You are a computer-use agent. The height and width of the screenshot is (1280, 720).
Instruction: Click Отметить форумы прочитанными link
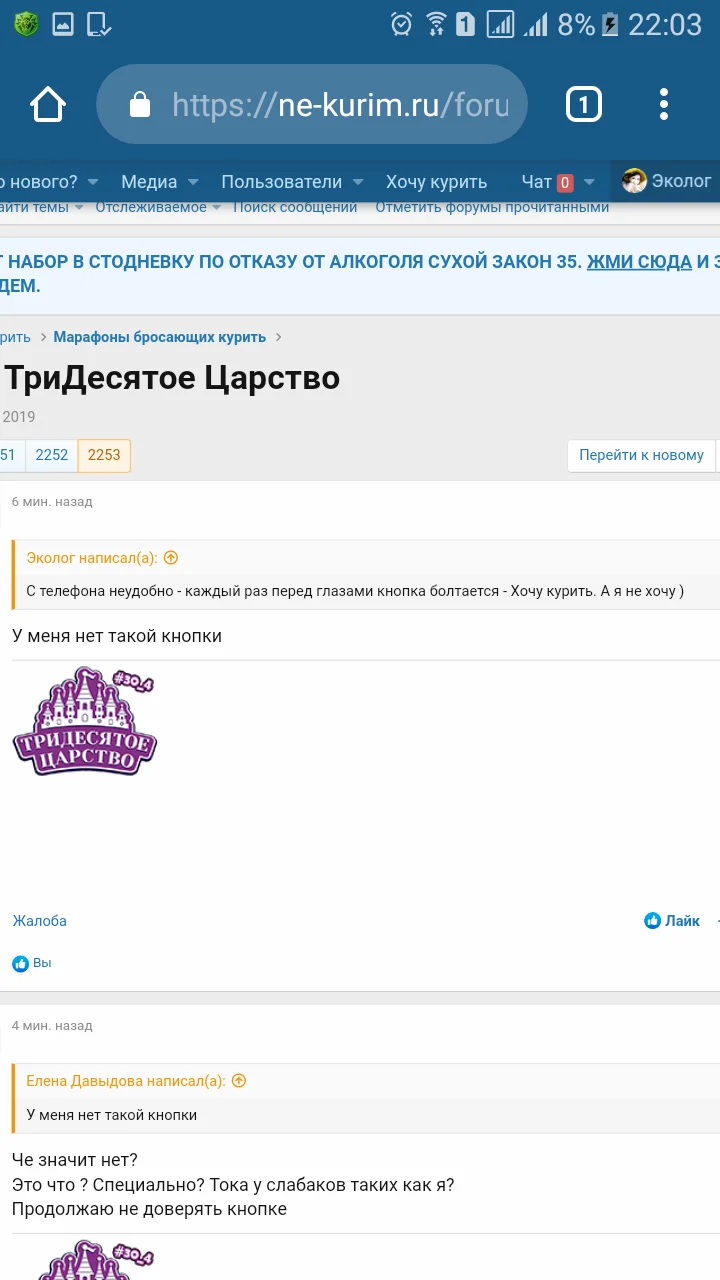[x=492, y=207]
